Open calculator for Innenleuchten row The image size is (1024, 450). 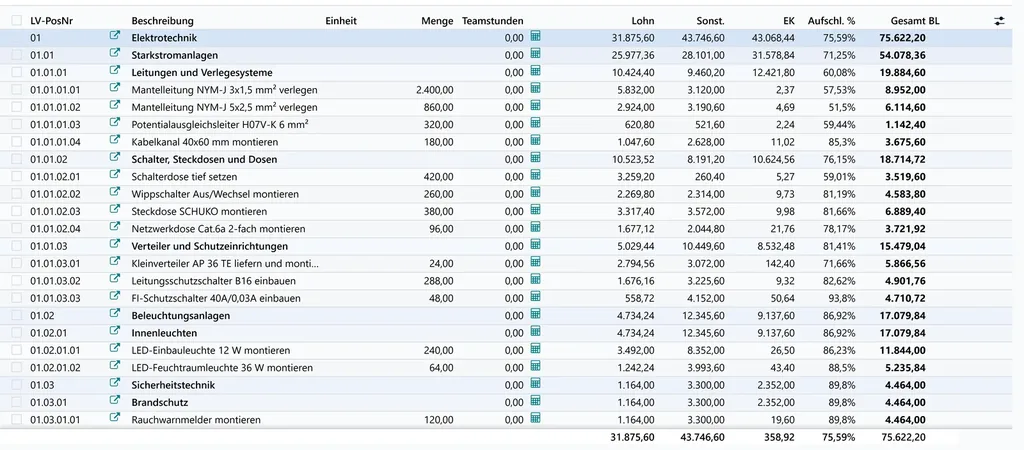[536, 331]
